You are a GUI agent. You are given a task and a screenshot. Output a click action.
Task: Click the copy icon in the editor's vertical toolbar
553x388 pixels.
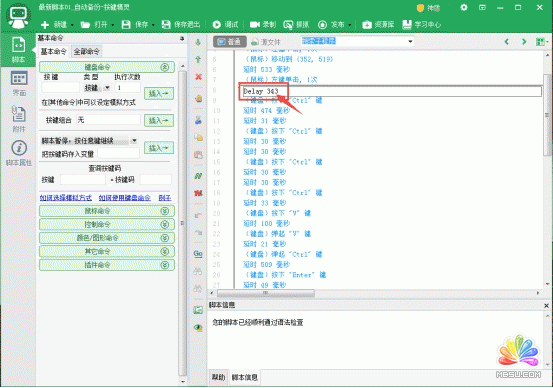tap(199, 137)
